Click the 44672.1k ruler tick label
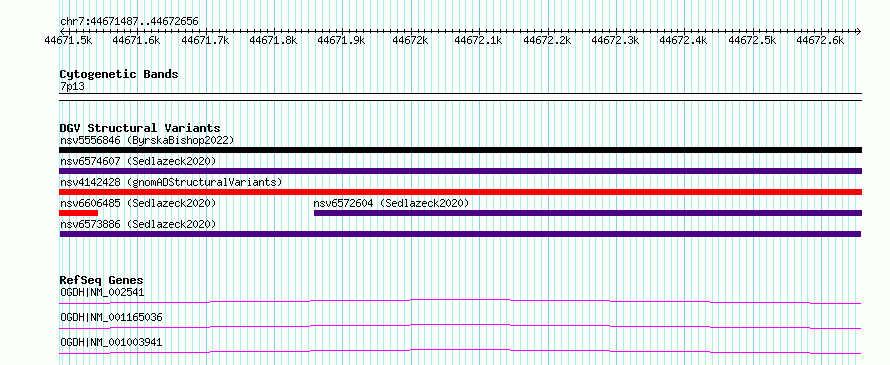 click(x=478, y=40)
